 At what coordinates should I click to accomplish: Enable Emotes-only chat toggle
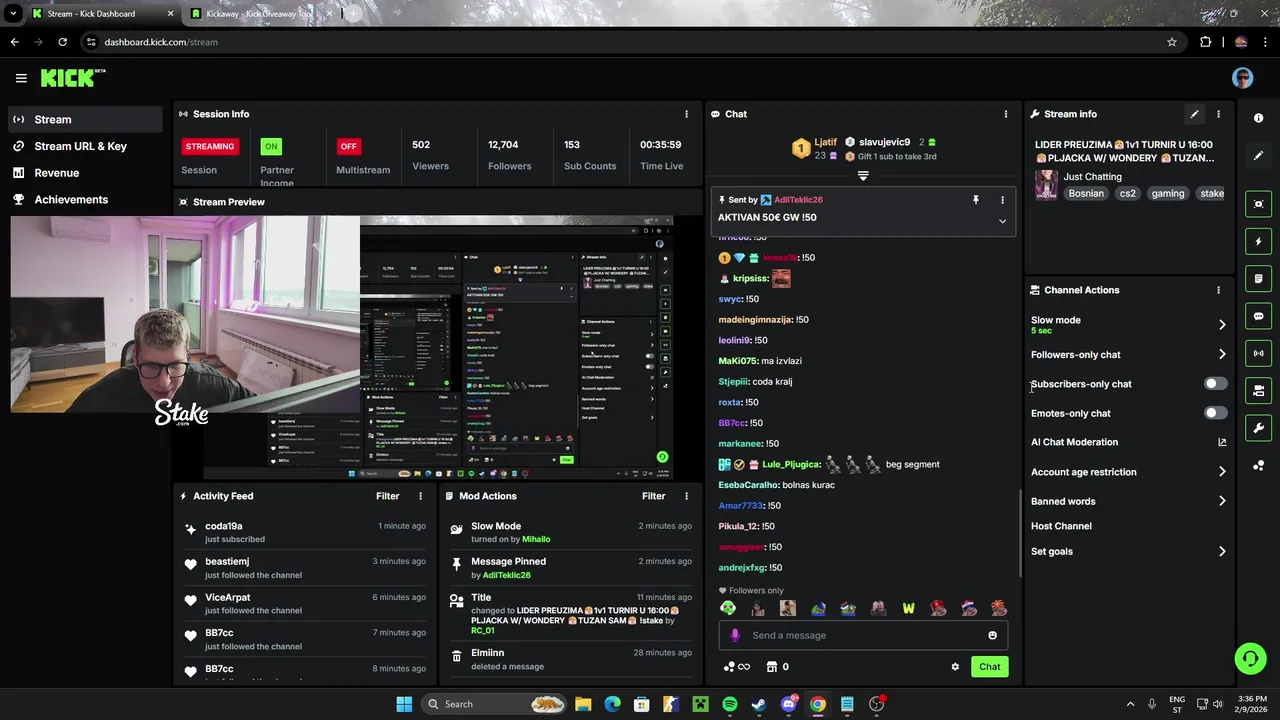coord(1215,413)
